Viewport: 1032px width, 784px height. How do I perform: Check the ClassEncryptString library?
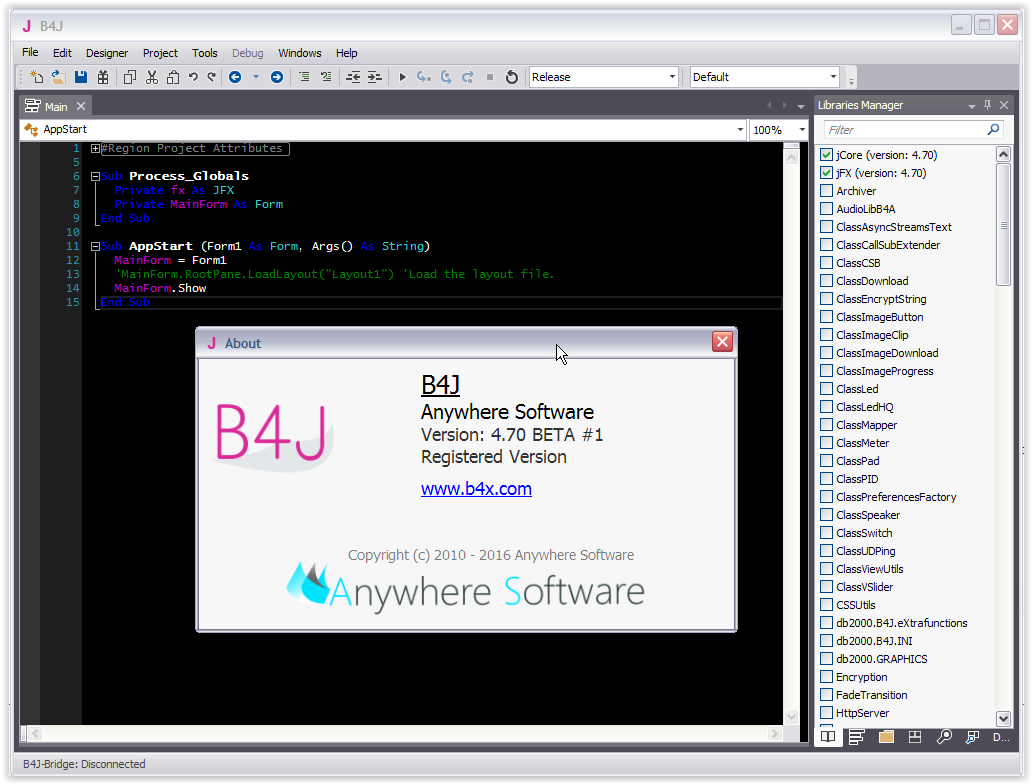(x=827, y=299)
